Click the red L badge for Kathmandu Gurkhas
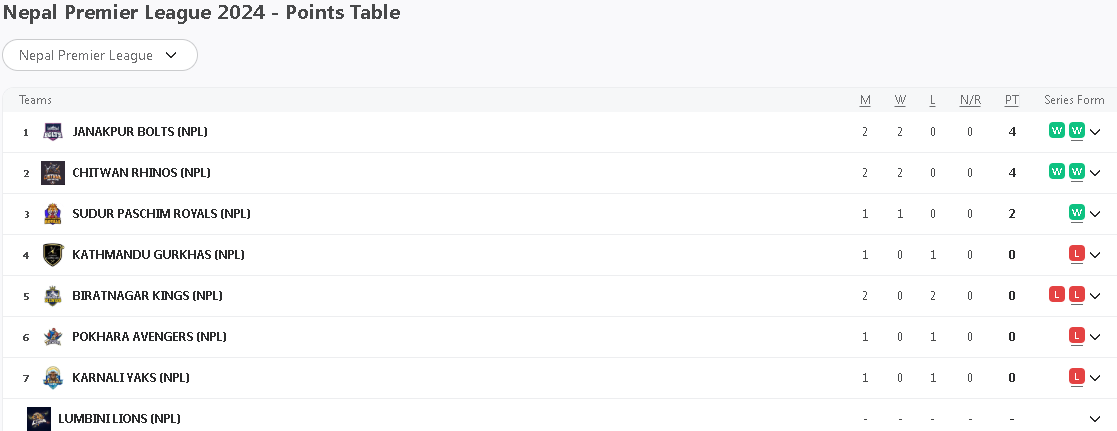This screenshot has width=1117, height=431. 1077,254
